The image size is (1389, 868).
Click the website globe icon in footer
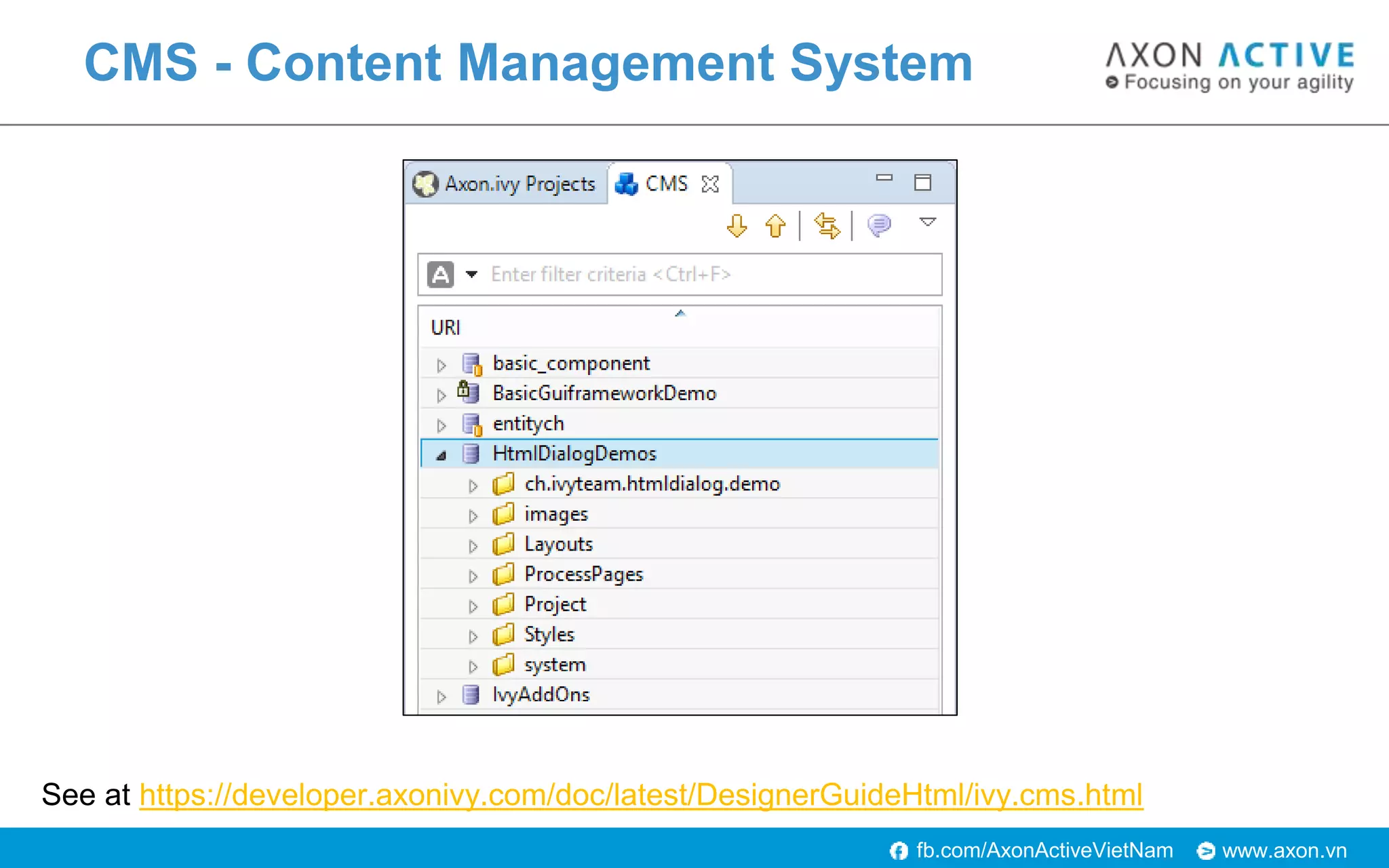(x=1206, y=850)
